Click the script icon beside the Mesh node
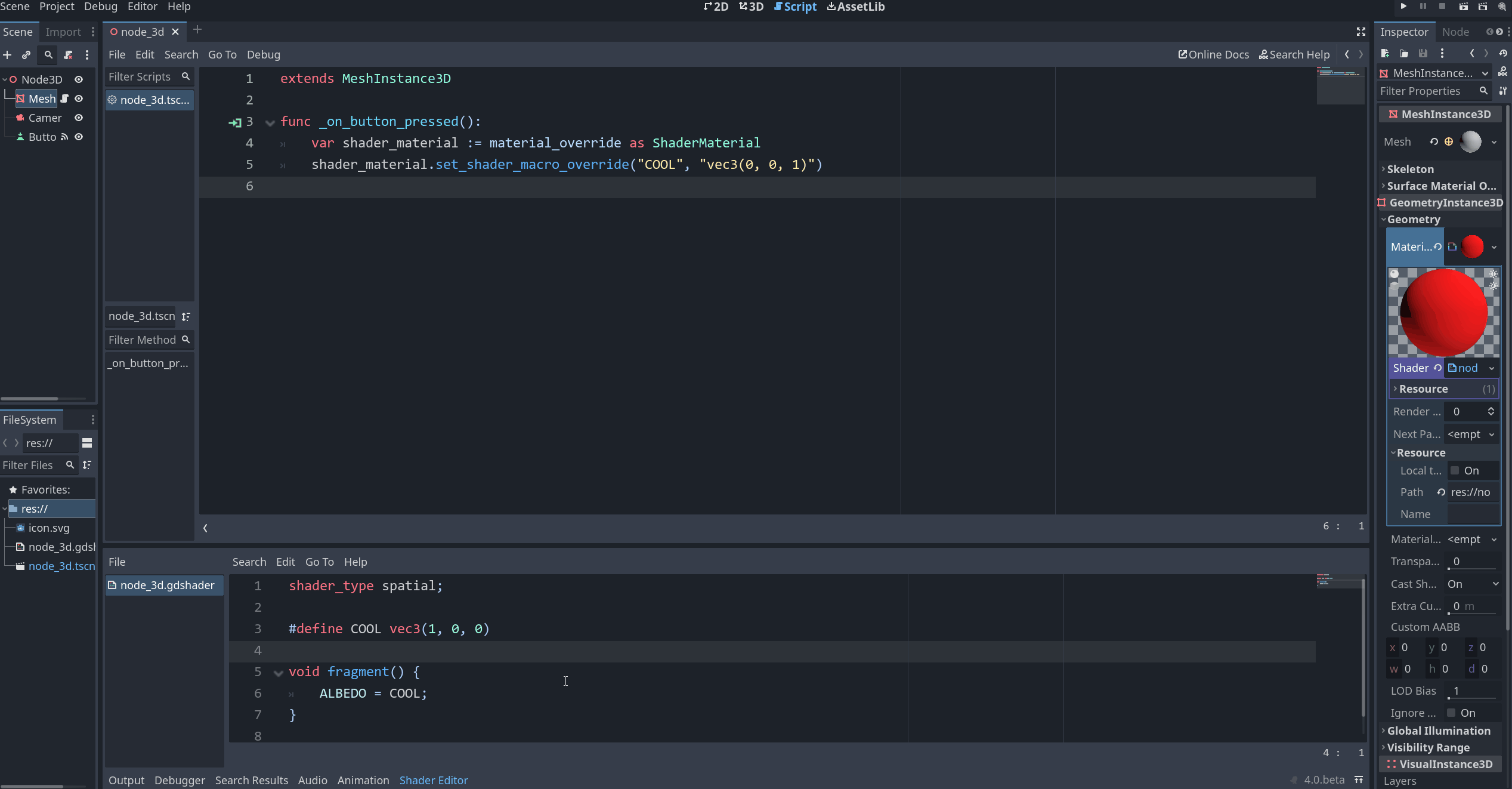The image size is (1512, 789). pyautogui.click(x=65, y=98)
